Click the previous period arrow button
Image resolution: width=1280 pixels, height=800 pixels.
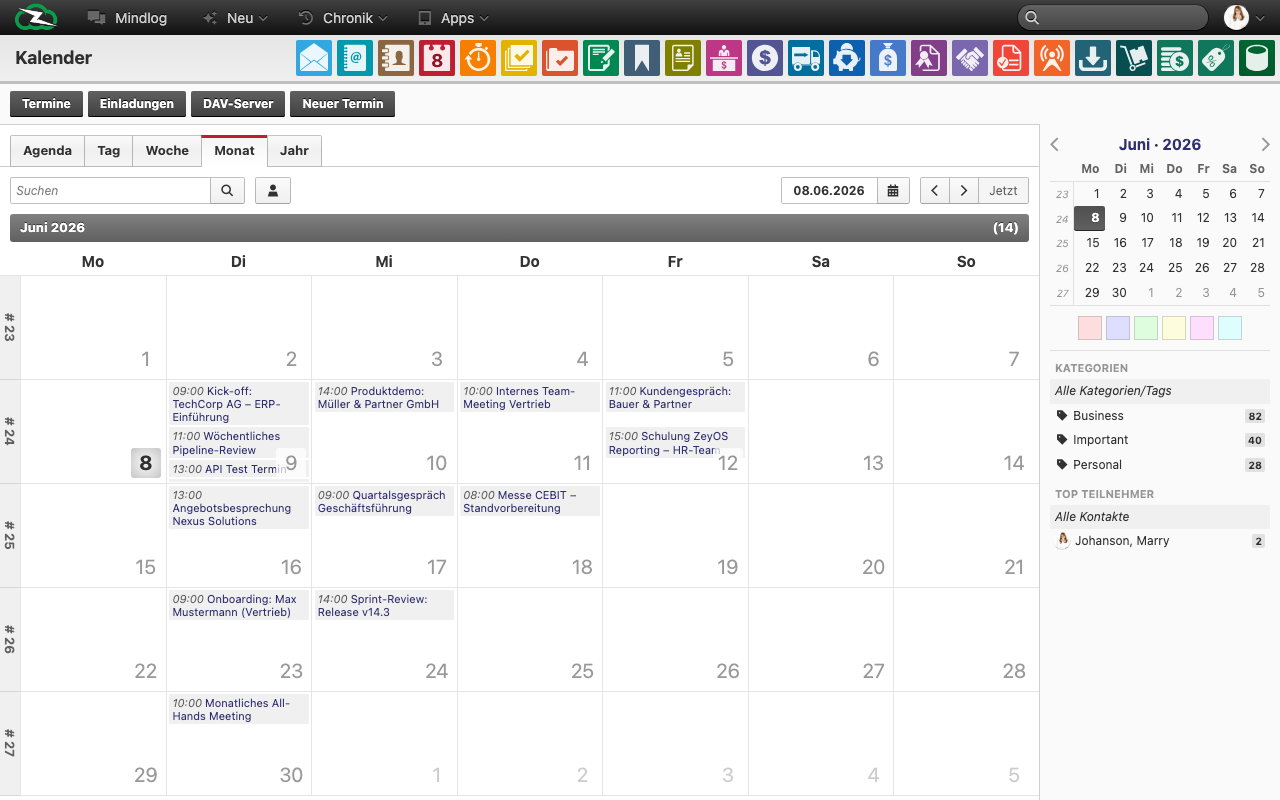934,190
